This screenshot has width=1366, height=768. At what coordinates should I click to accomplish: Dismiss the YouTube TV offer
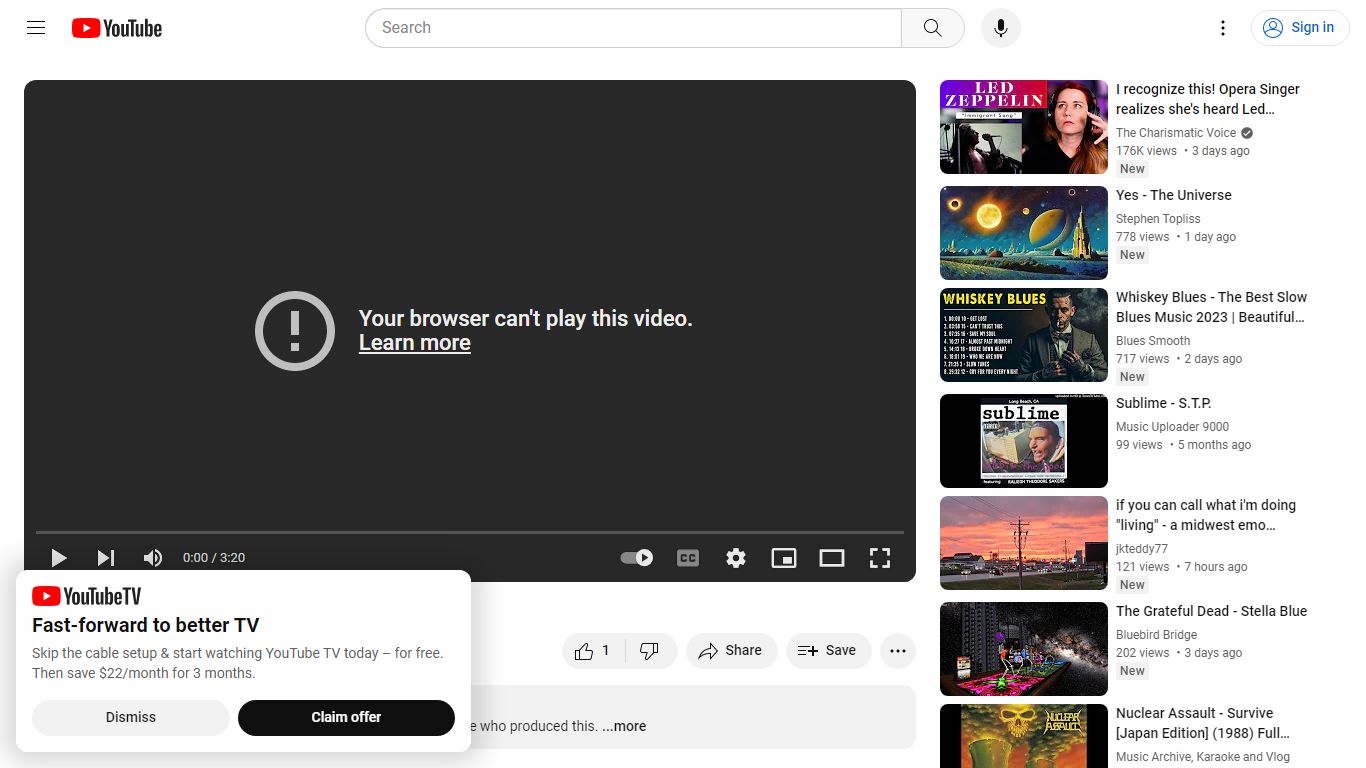[131, 717]
